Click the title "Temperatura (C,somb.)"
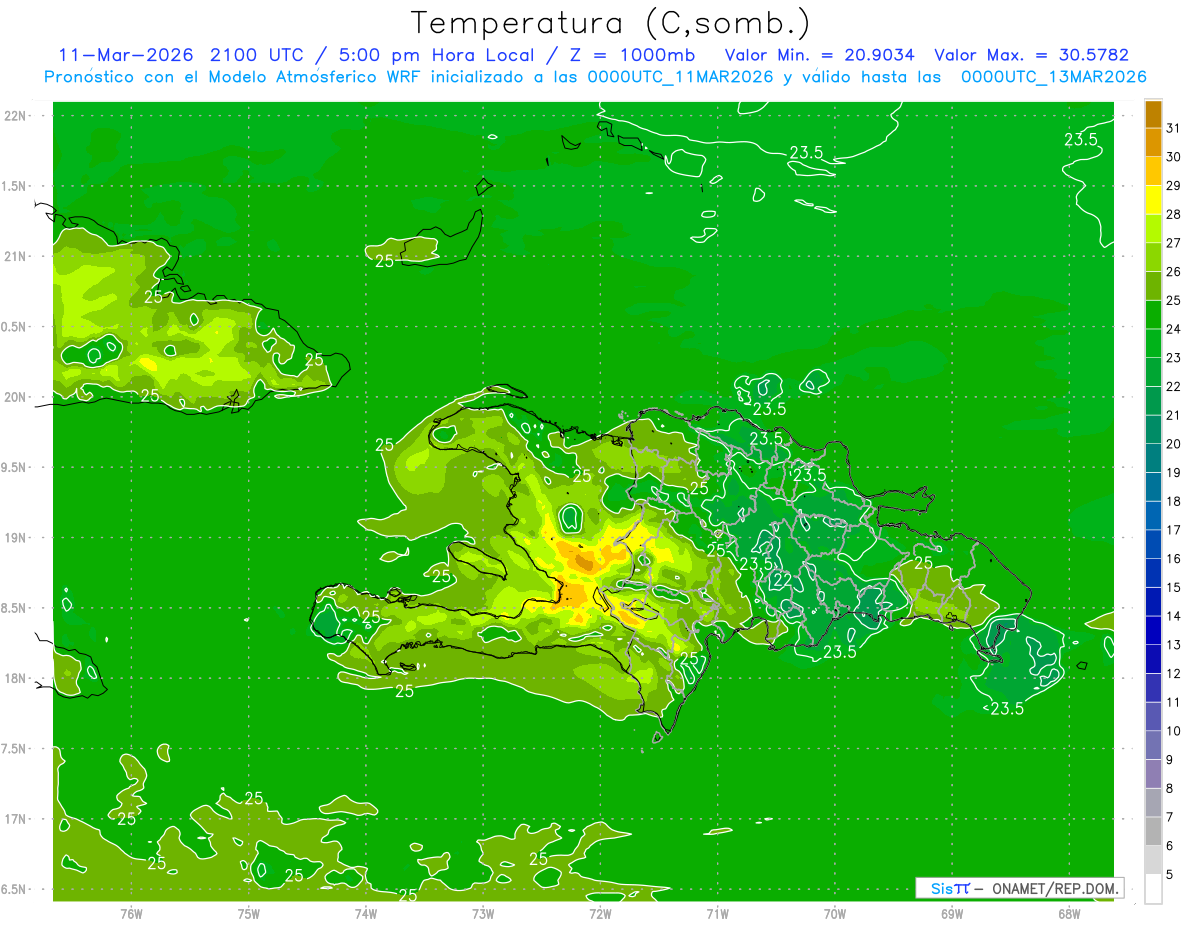The width and height of the screenshot is (1200, 927). coord(610,24)
